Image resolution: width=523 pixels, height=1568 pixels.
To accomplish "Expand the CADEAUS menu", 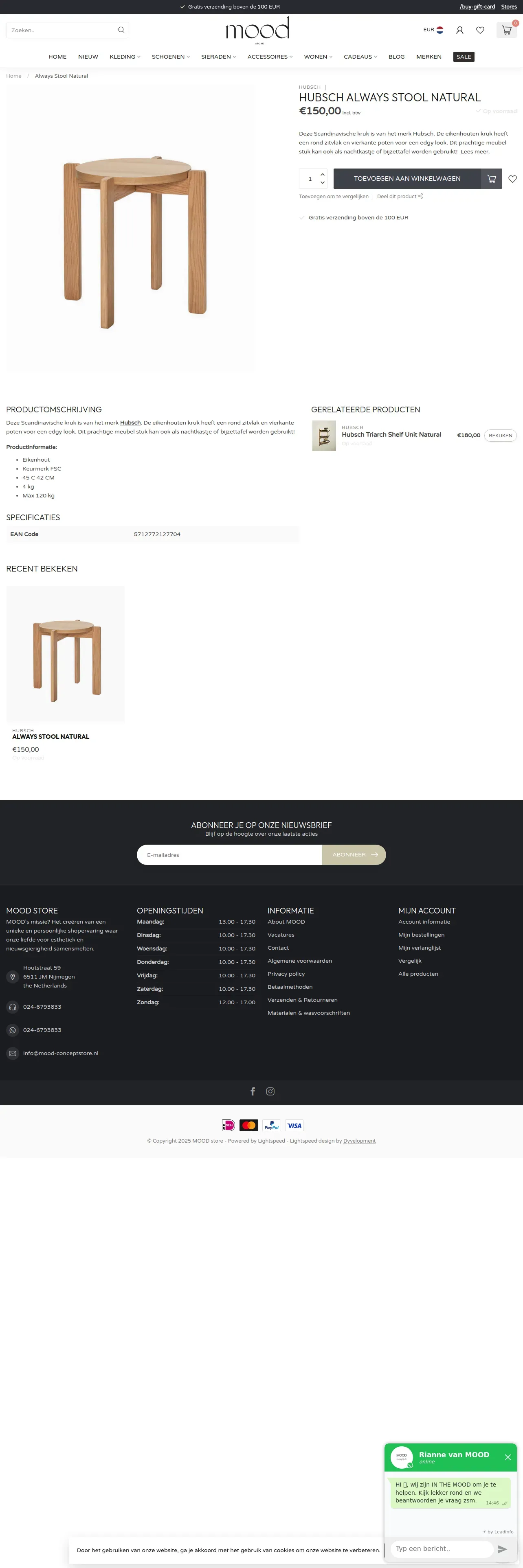I will [x=360, y=57].
